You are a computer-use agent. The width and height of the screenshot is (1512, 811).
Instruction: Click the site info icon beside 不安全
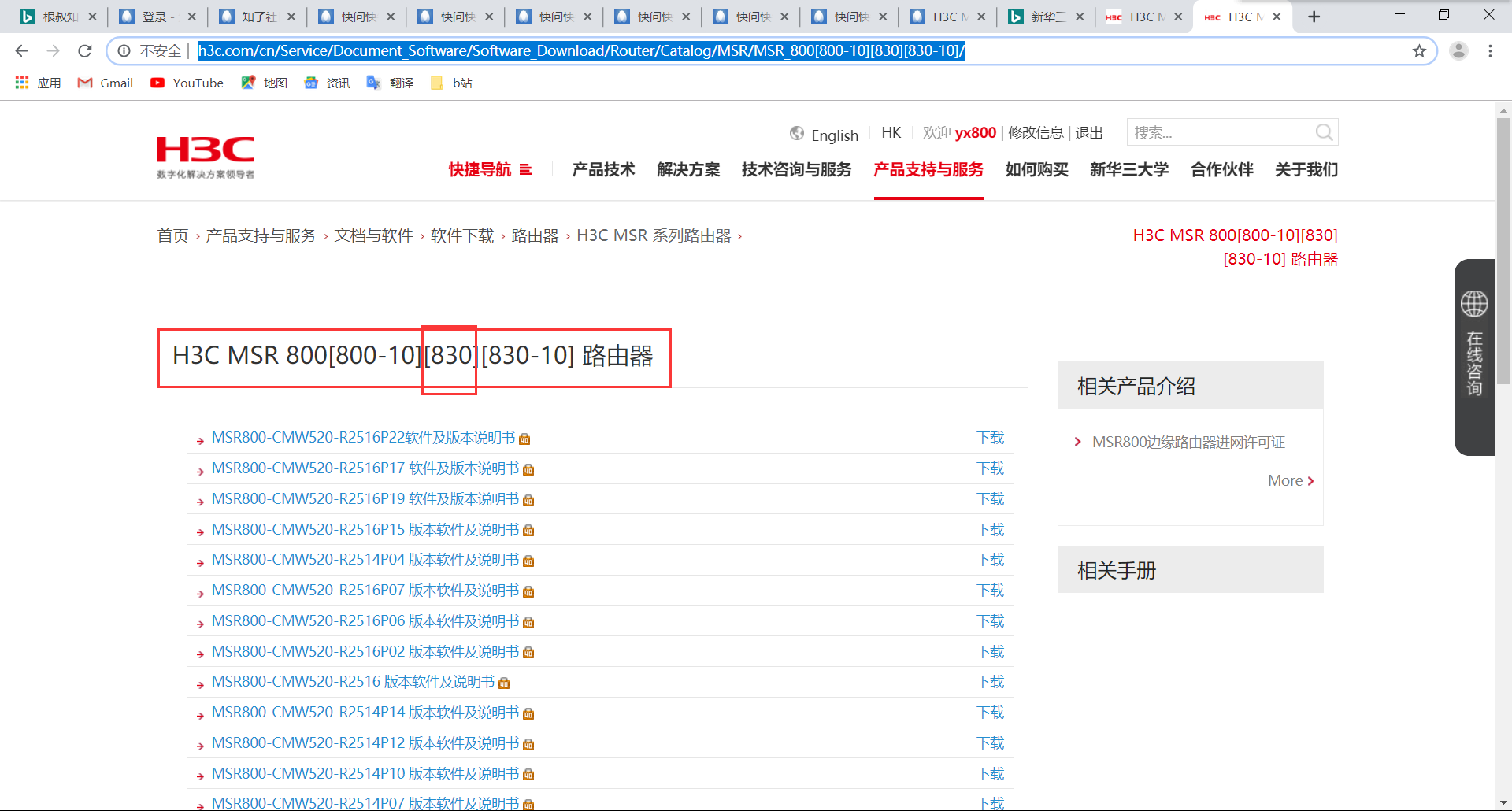click(x=124, y=51)
